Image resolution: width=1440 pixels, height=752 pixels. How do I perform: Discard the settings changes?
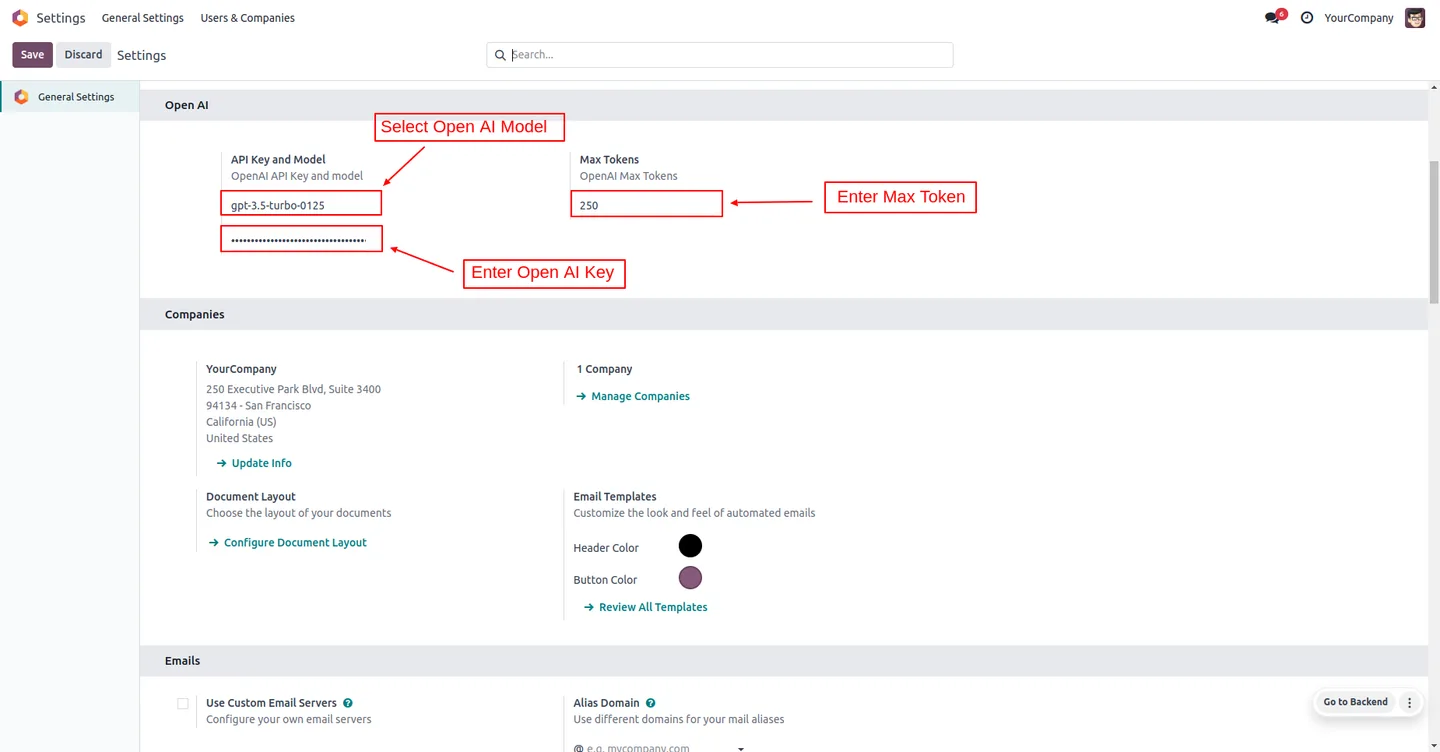(x=83, y=55)
